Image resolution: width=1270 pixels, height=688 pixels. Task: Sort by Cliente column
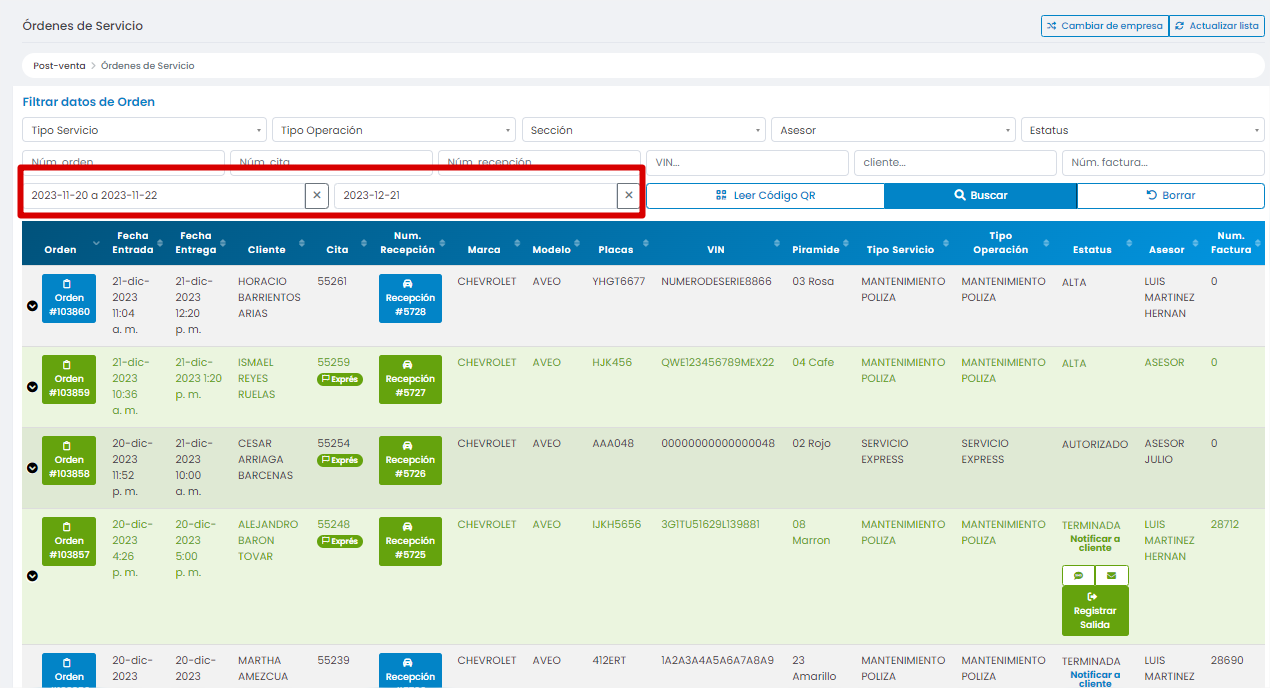point(269,243)
